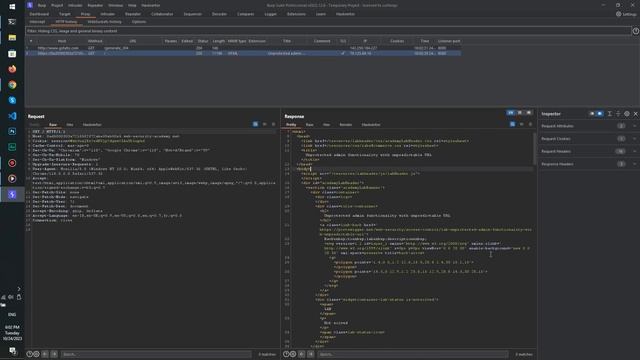
Task: Select the Render tab in Response
Action: 345,124
